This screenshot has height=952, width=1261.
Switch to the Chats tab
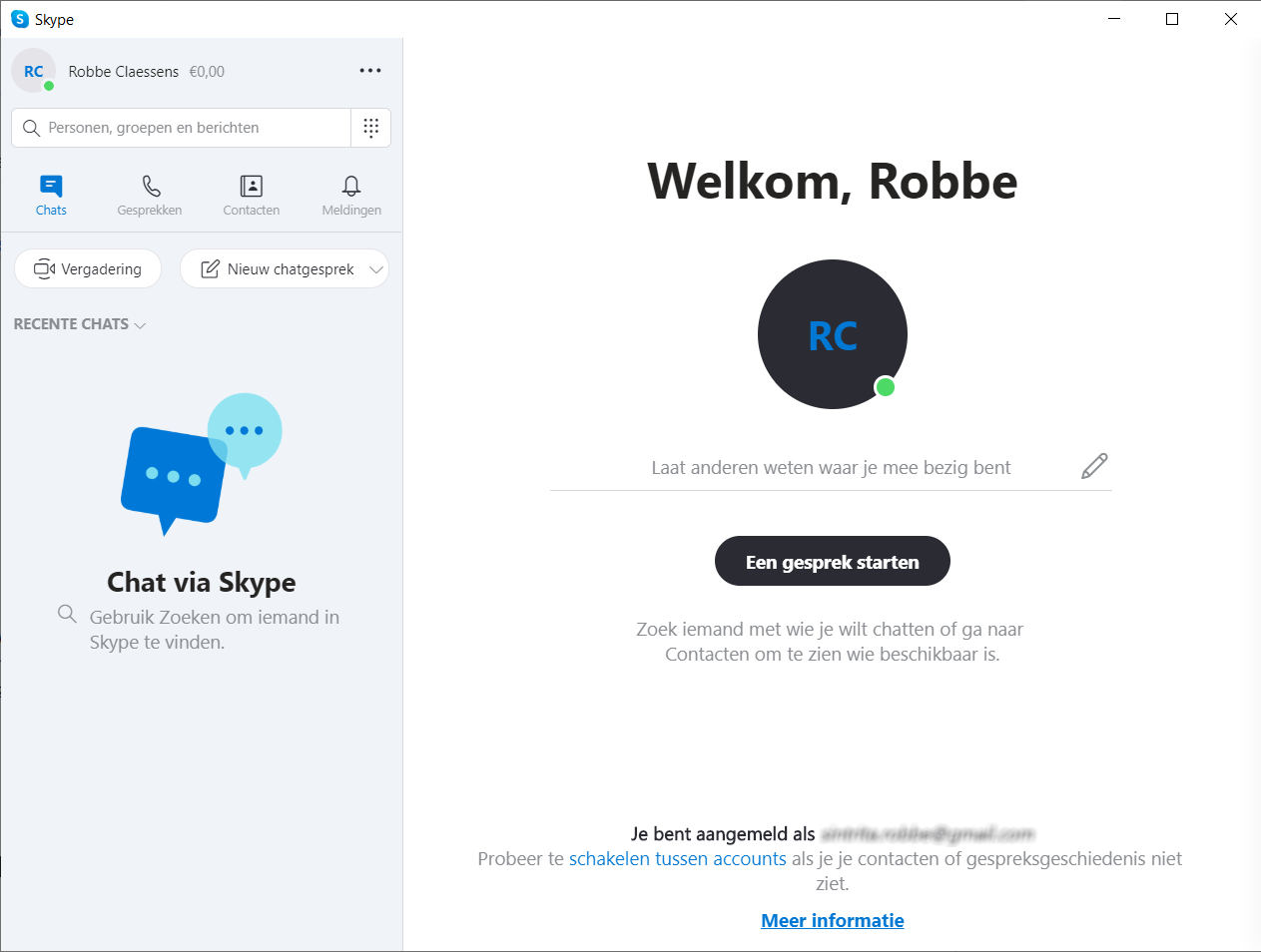(x=51, y=196)
